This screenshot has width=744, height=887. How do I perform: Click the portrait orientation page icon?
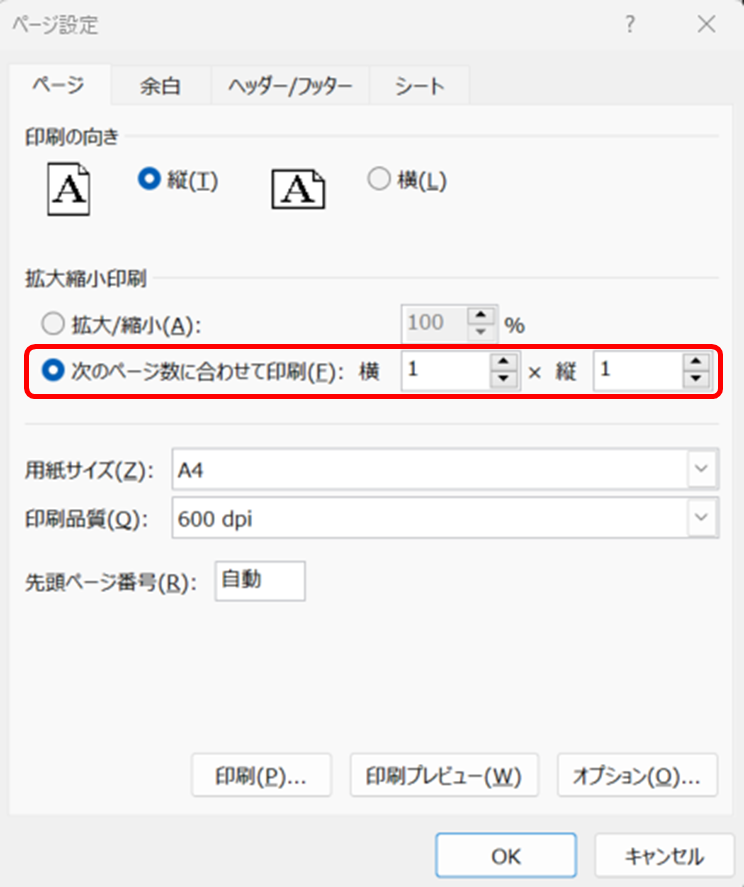pyautogui.click(x=69, y=189)
